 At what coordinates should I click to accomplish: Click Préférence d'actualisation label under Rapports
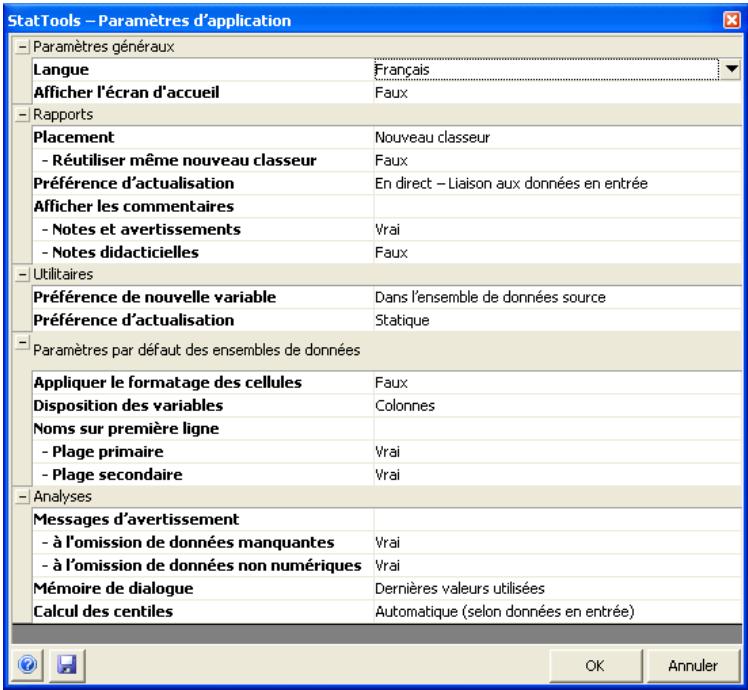(134, 183)
